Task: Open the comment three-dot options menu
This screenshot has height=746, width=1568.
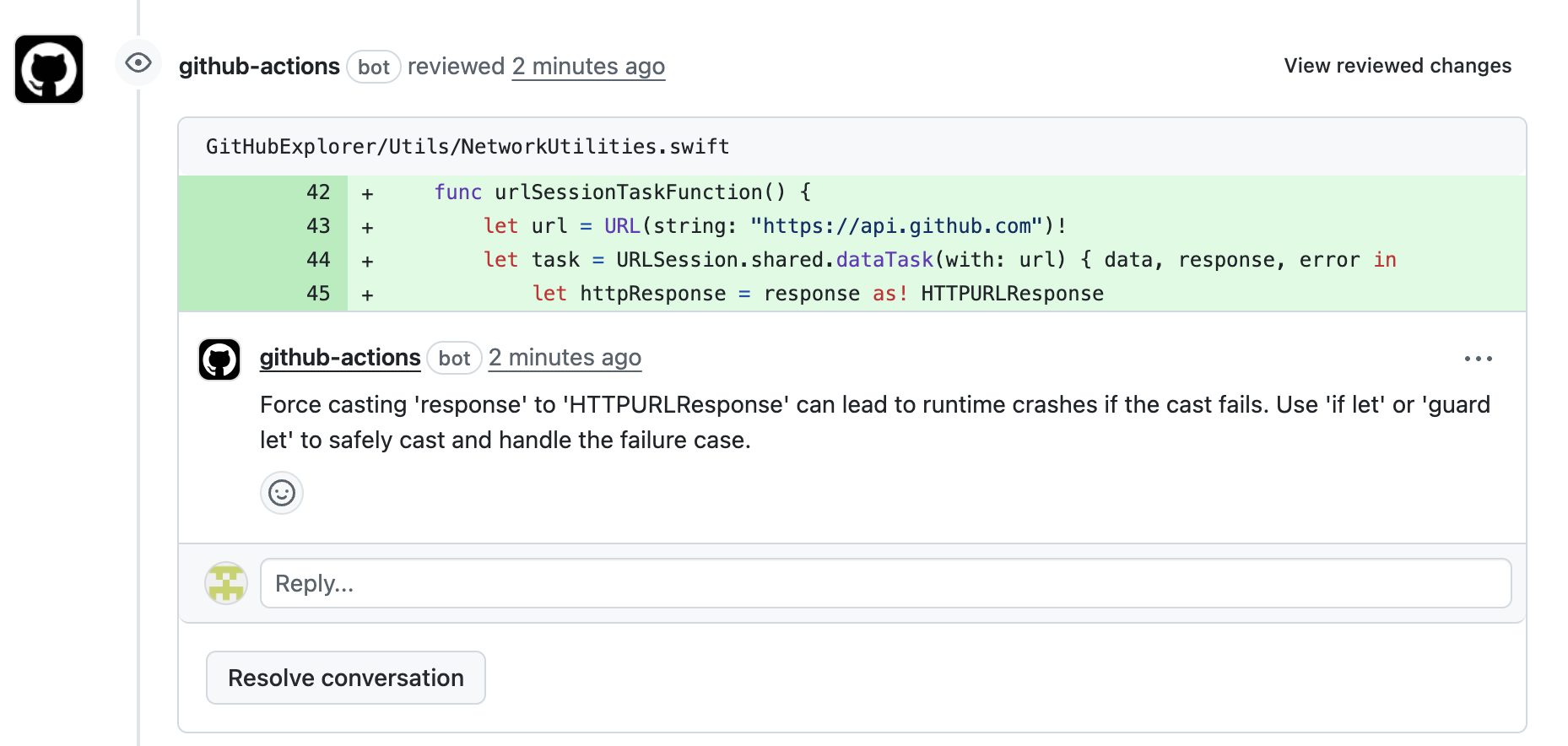Action: 1478,359
